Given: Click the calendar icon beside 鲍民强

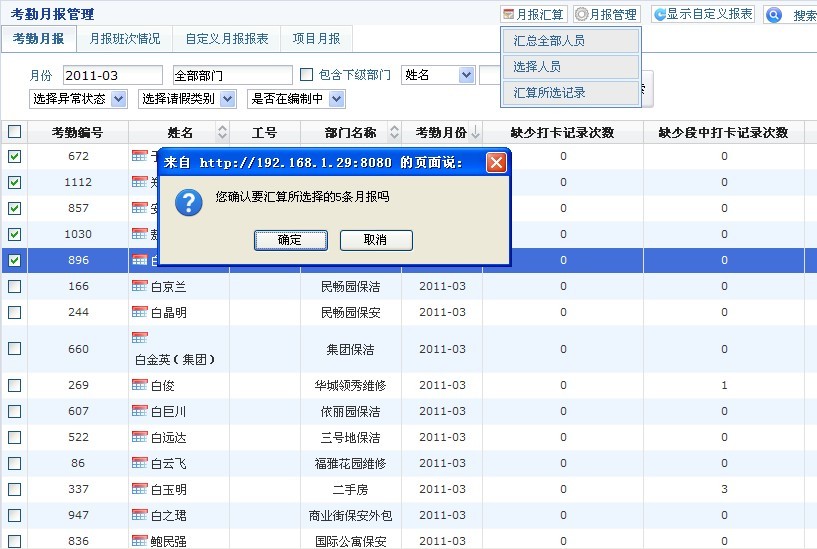Looking at the screenshot, I should coord(140,541).
